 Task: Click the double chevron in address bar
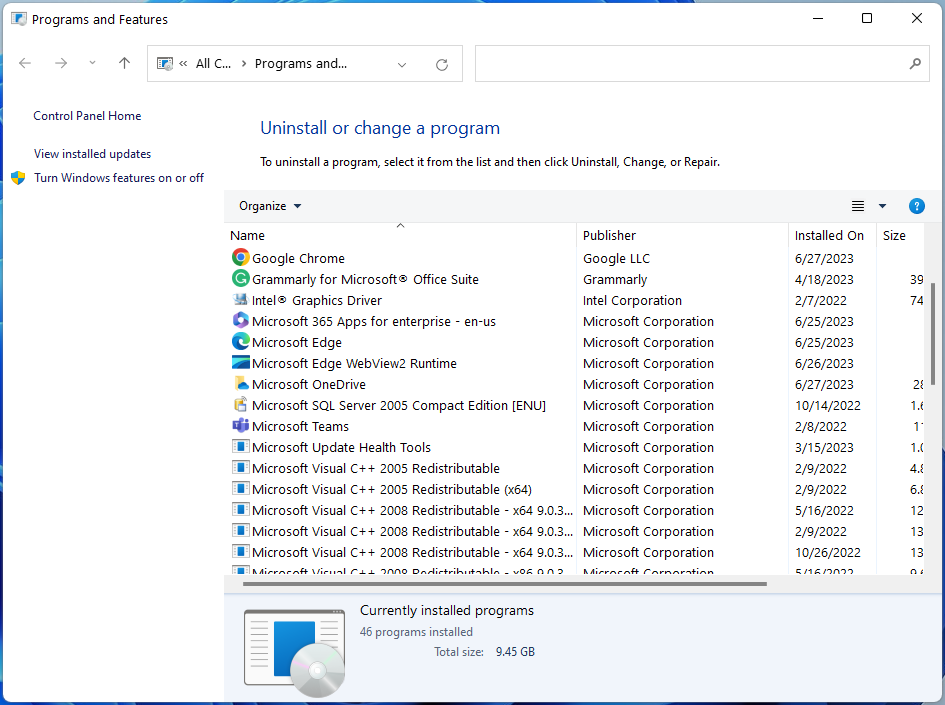183,63
